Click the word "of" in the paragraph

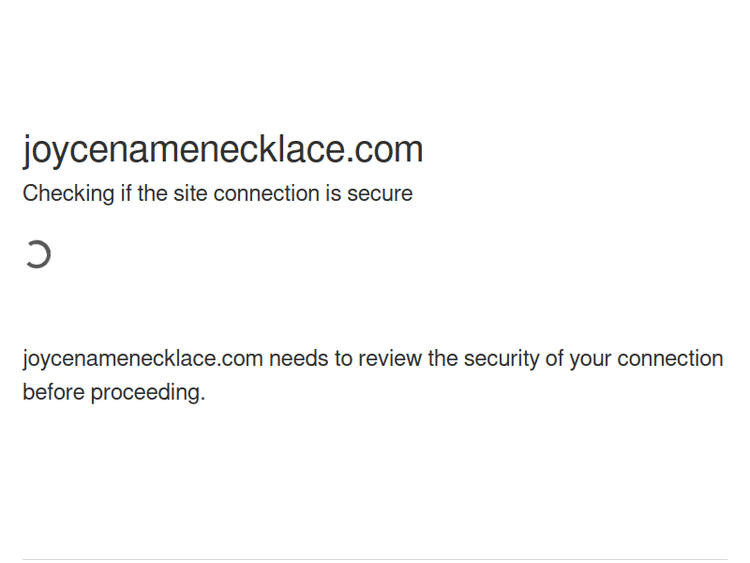tap(555, 359)
